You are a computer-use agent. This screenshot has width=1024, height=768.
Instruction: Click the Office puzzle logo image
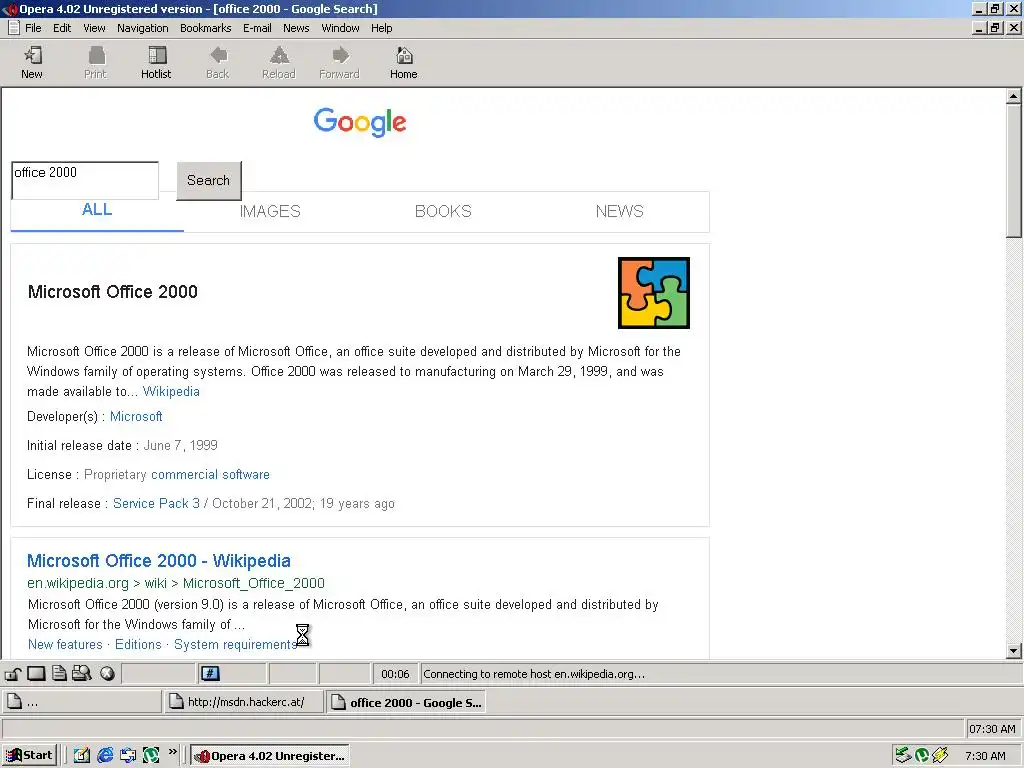tap(654, 293)
